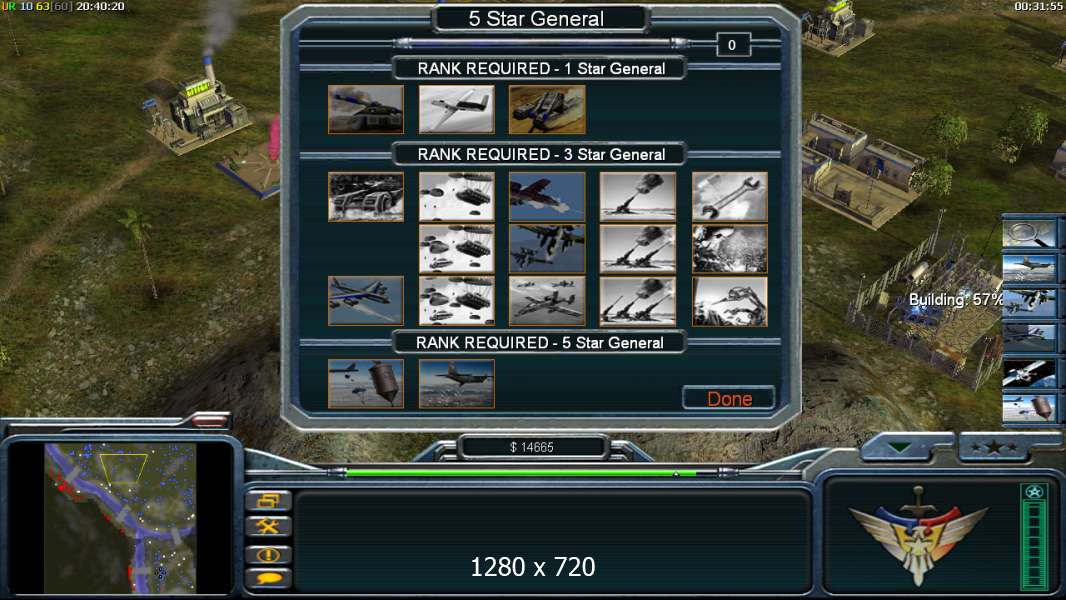This screenshot has height=600, width=1066.
Task: Click the exclamation beacon button
Action: (268, 554)
